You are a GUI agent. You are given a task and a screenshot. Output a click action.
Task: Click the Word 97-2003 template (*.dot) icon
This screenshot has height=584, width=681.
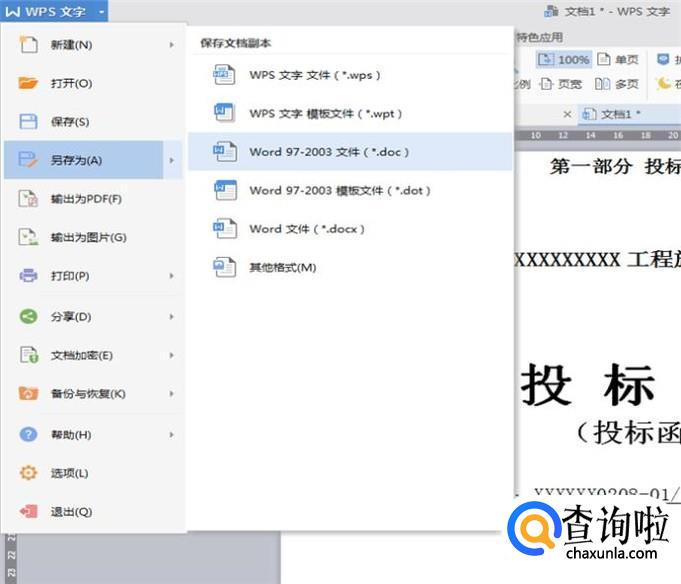[x=225, y=190]
